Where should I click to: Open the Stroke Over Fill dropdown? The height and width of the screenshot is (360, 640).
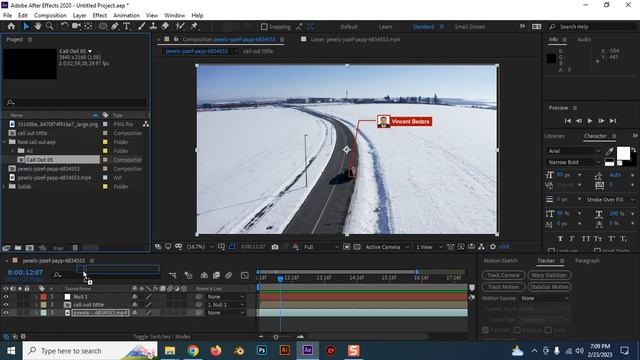click(x=610, y=200)
